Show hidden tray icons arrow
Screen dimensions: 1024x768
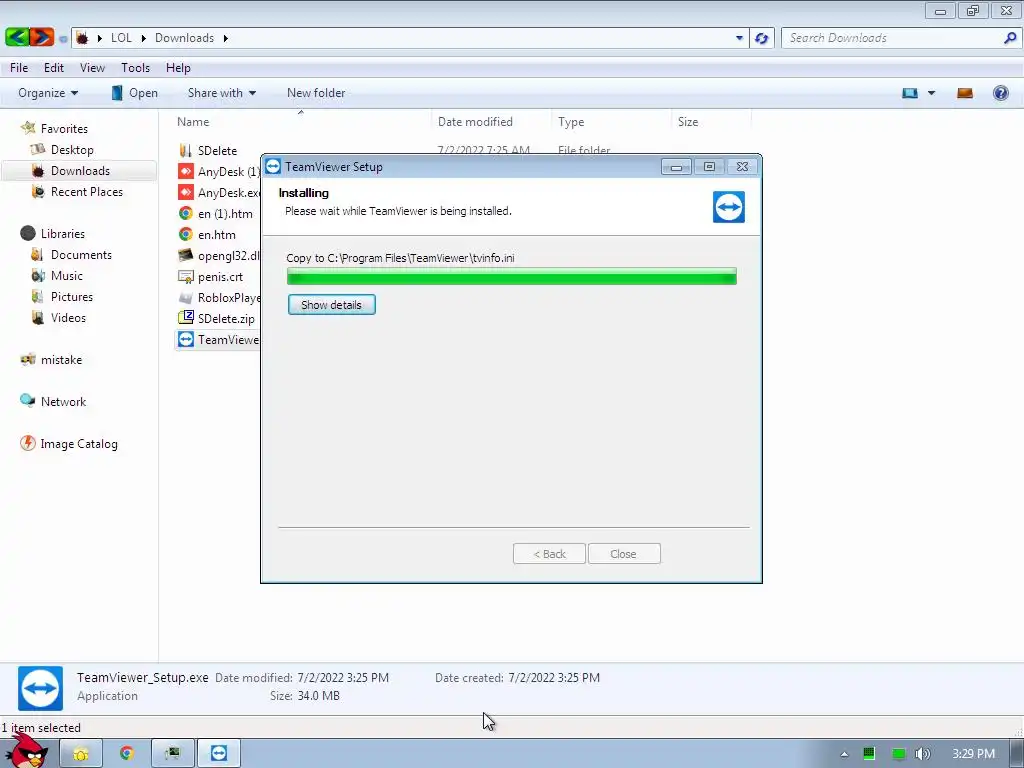tap(844, 754)
